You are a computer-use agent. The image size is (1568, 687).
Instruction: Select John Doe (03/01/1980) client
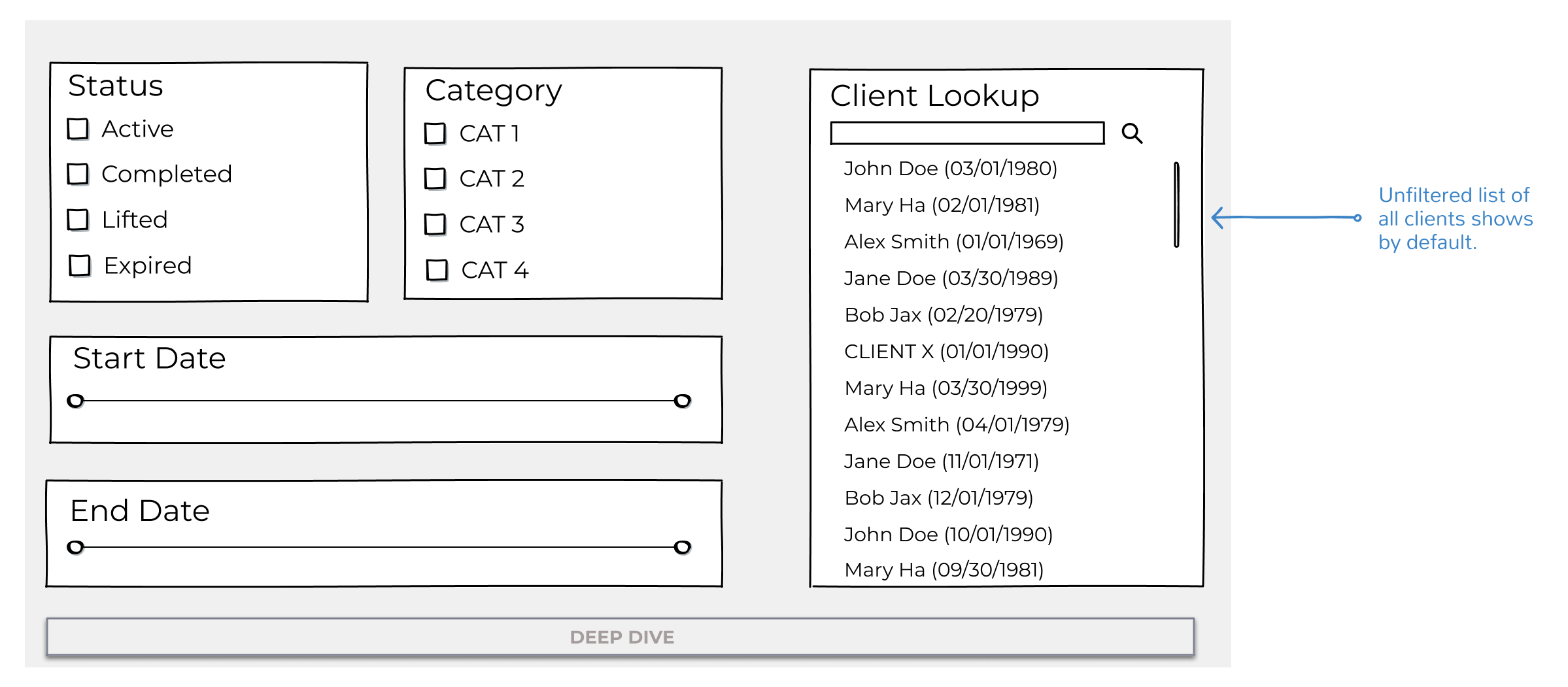(x=950, y=169)
